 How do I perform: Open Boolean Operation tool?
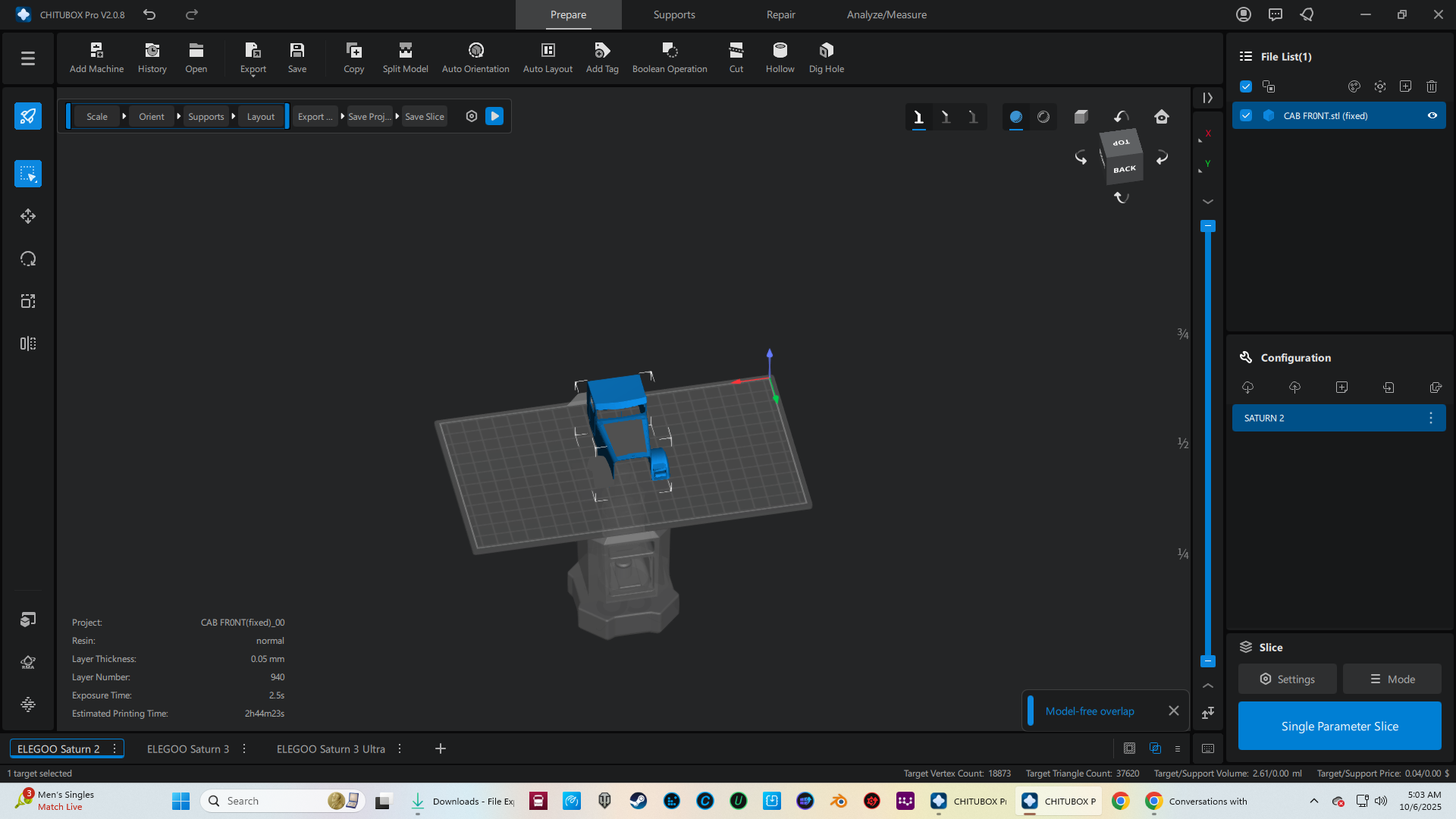pyautogui.click(x=670, y=58)
